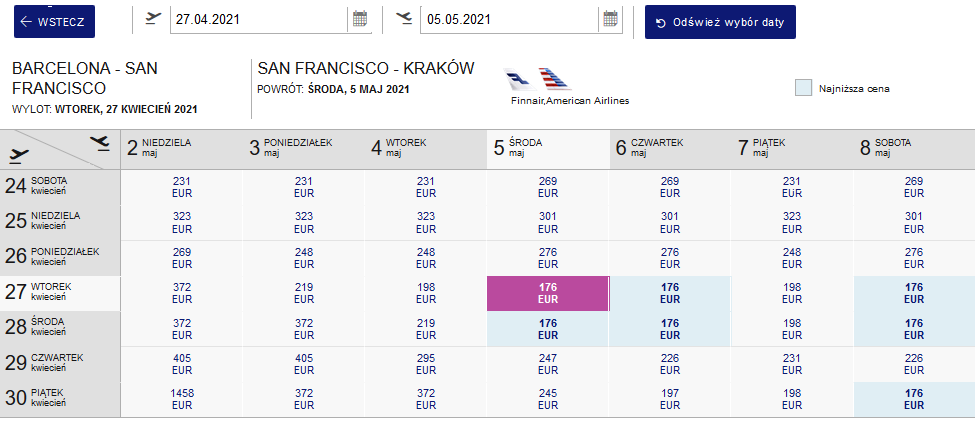This screenshot has width=975, height=421.
Task: Click the landing plane icon in grid header
Action: tap(99, 144)
